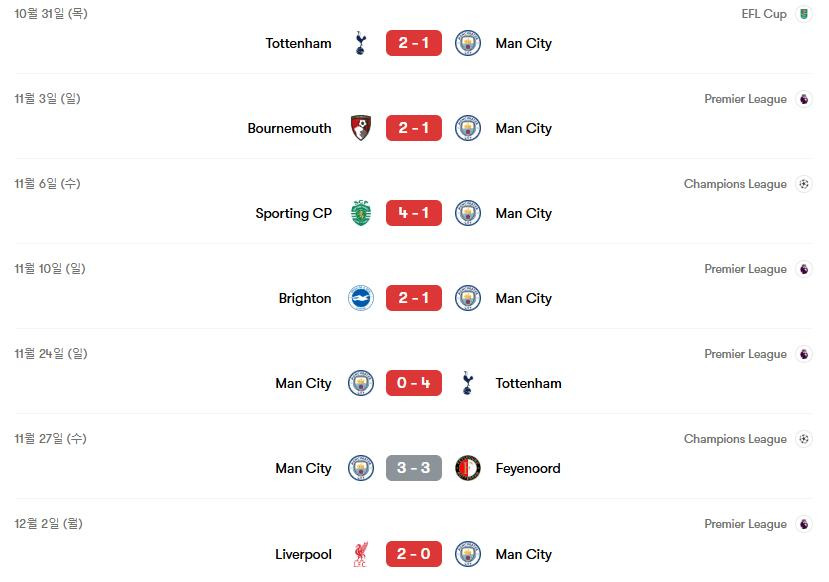This screenshot has width=829, height=582.
Task: Click Man City crest beside Feyenoord score
Action: click(361, 468)
